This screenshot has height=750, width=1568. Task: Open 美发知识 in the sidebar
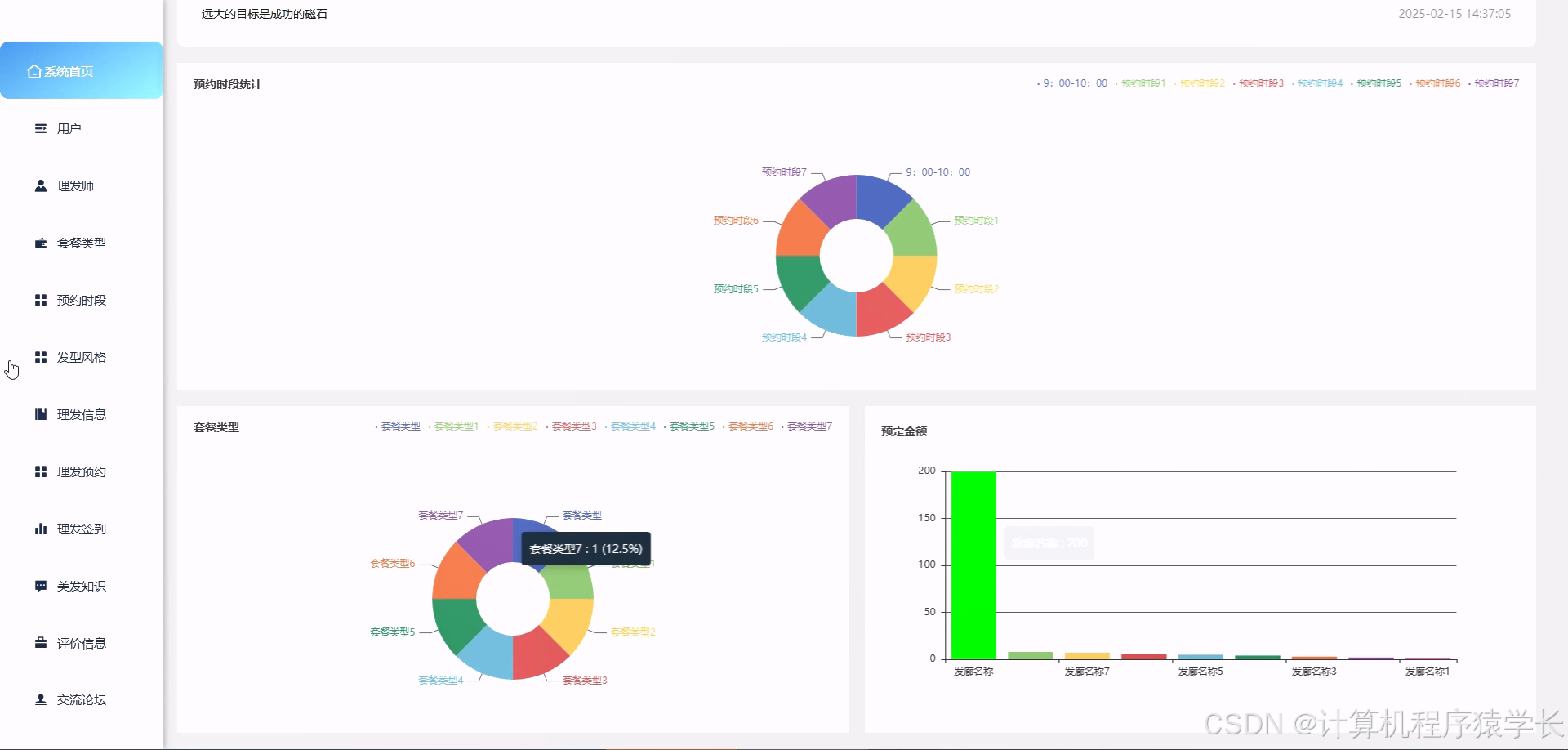[82, 586]
